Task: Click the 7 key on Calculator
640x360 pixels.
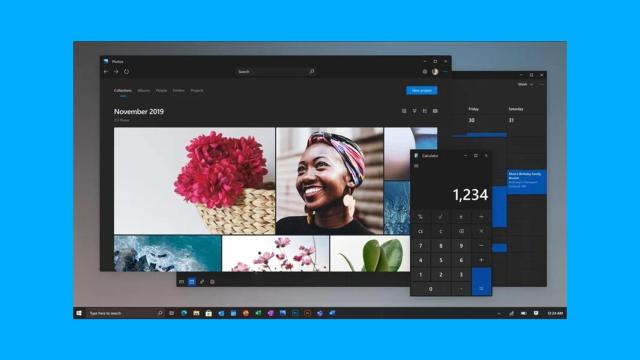Action: point(420,246)
